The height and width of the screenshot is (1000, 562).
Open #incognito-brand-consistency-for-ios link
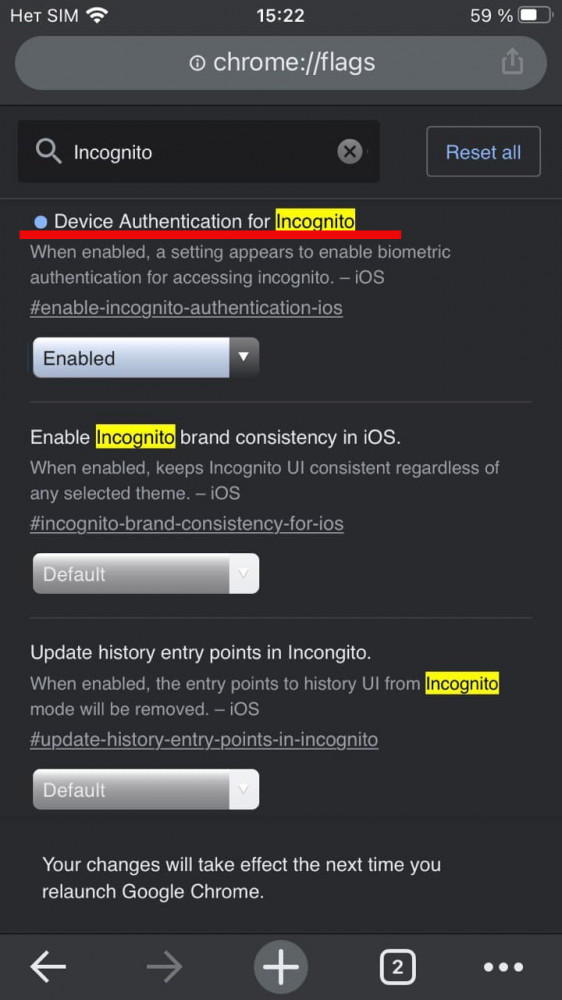pos(187,524)
